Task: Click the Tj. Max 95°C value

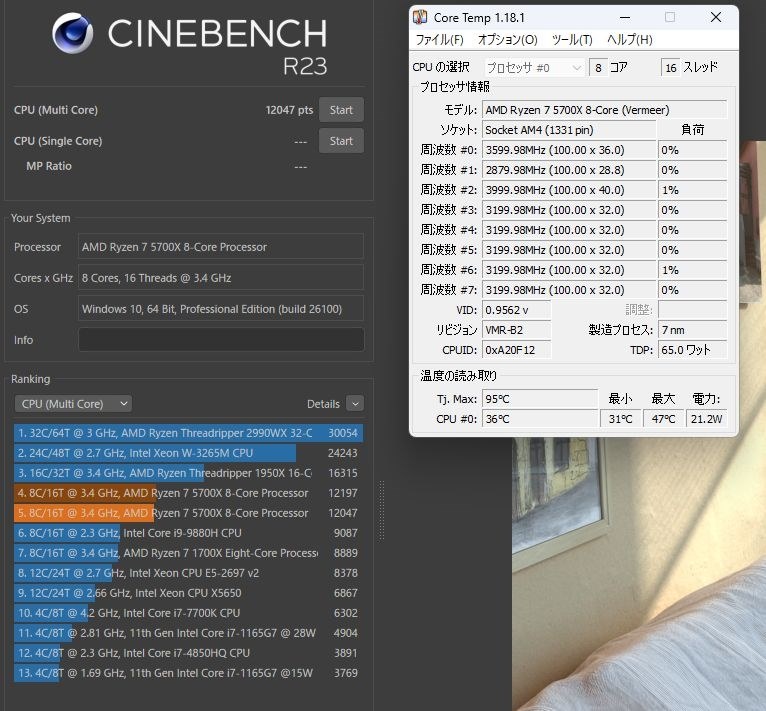Action: (540, 399)
